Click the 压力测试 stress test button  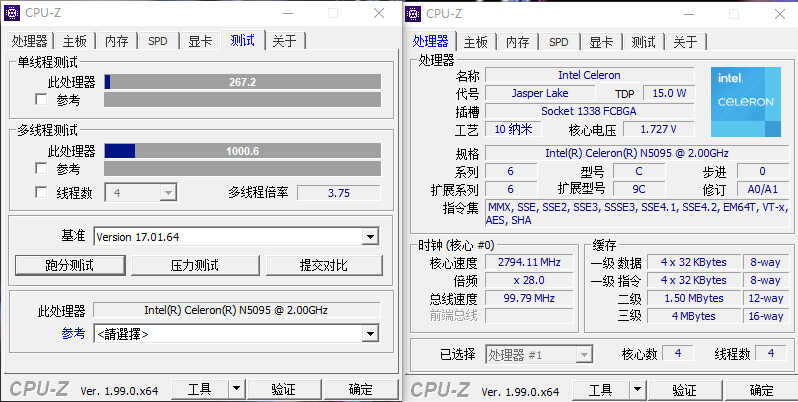(x=195, y=265)
